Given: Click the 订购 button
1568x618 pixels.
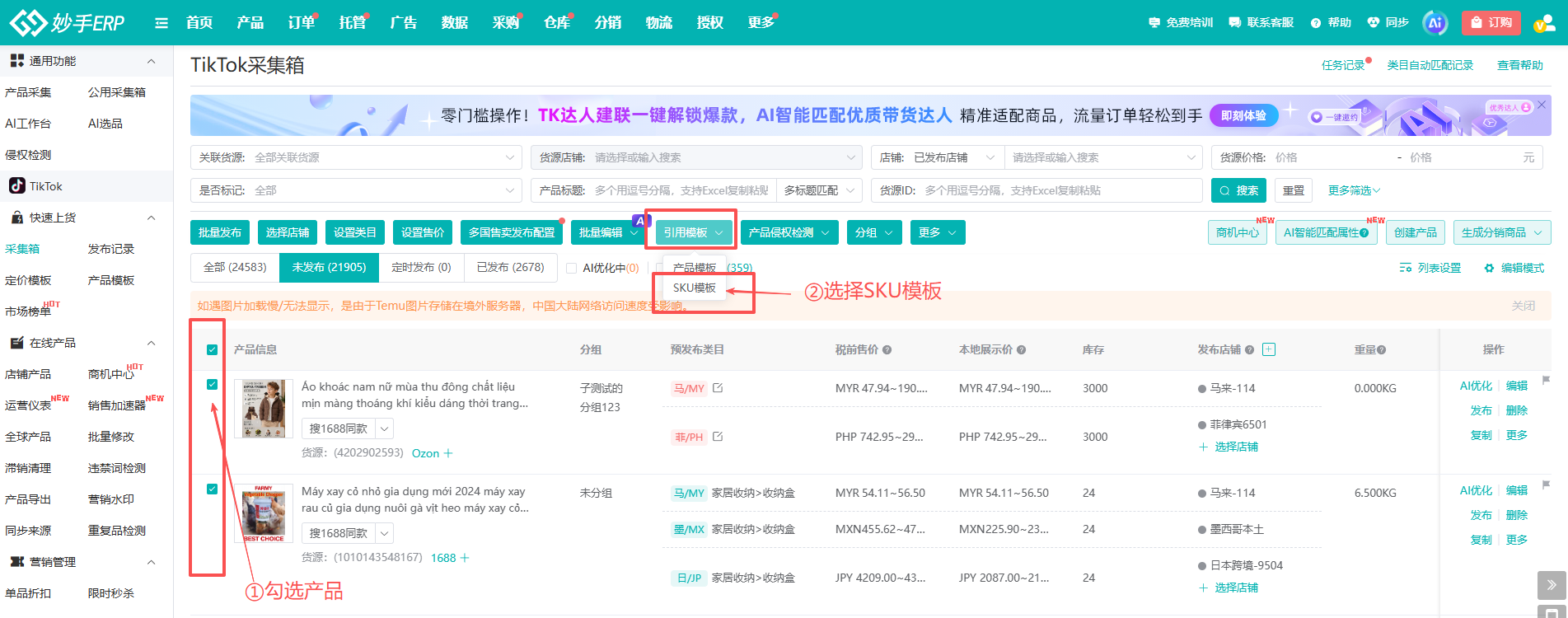Looking at the screenshot, I should click(x=1491, y=22).
